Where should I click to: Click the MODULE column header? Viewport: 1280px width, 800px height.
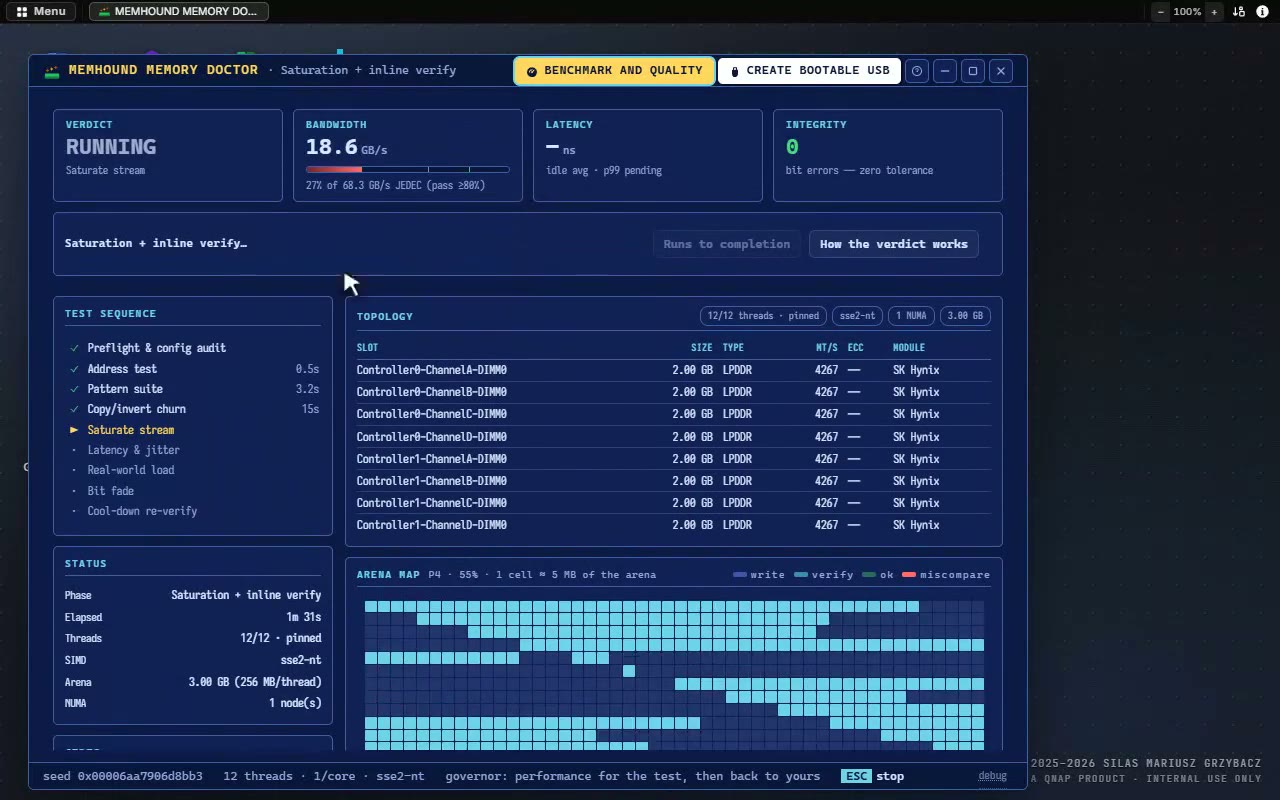pos(909,348)
